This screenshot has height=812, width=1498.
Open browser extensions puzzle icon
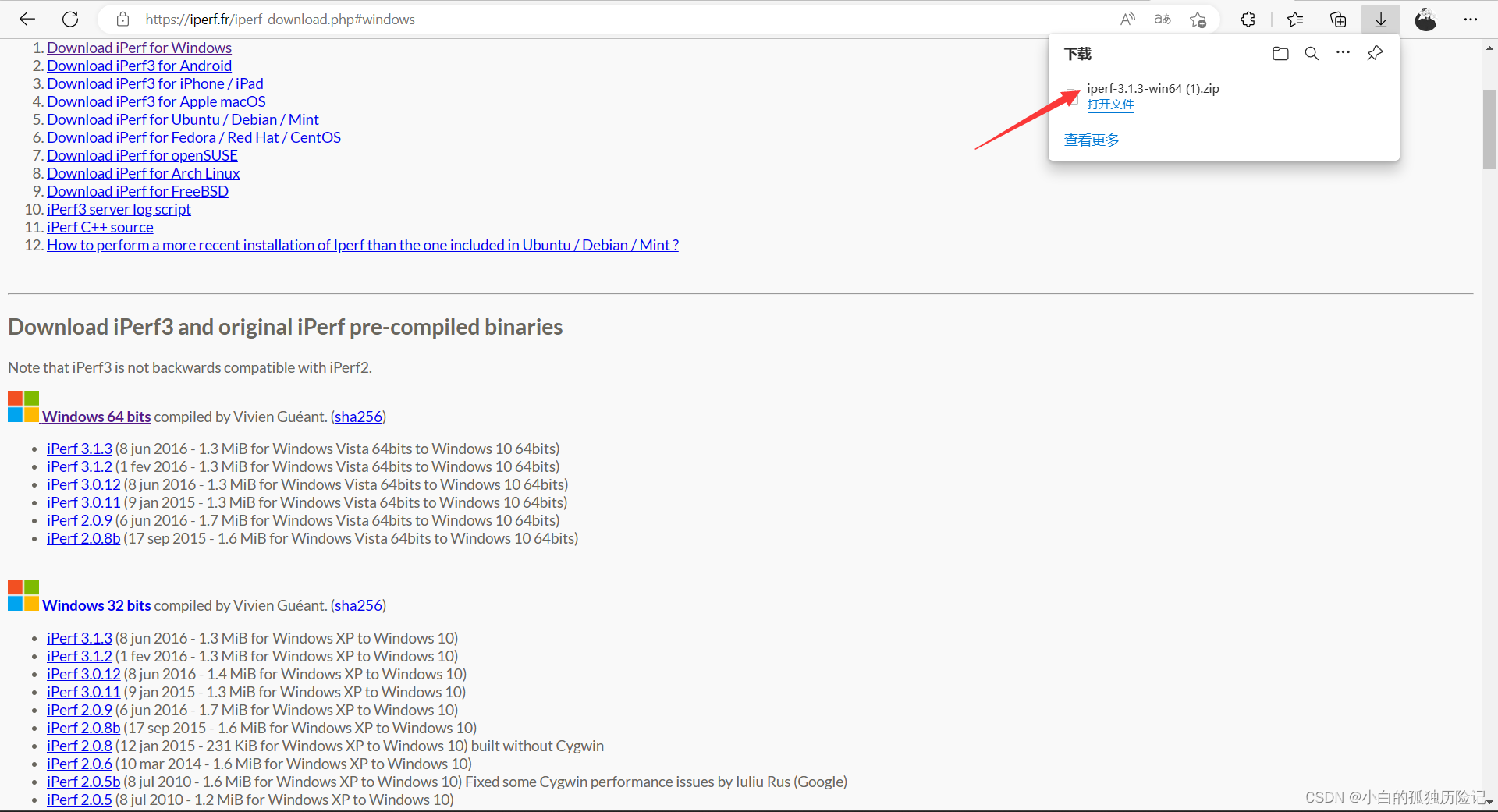pyautogui.click(x=1248, y=20)
